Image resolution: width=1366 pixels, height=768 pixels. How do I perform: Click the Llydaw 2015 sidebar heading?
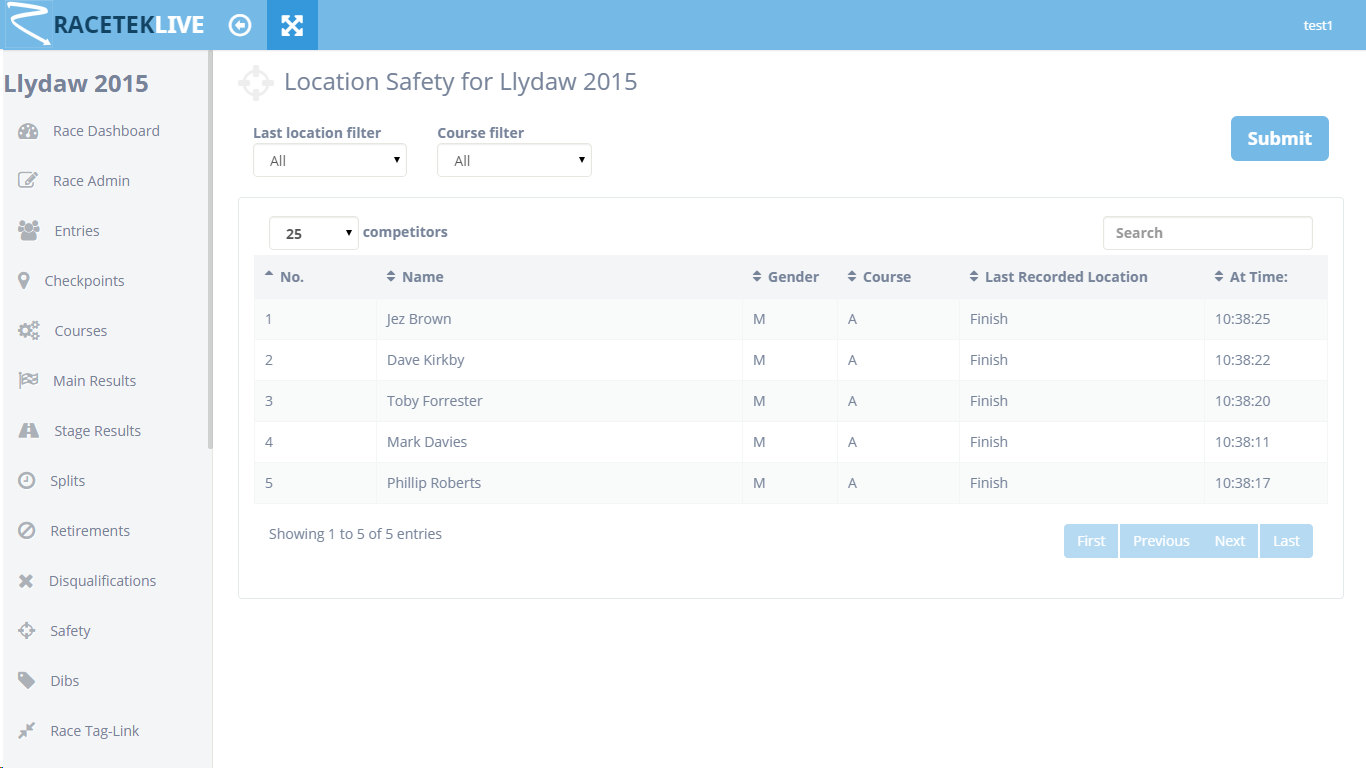76,83
